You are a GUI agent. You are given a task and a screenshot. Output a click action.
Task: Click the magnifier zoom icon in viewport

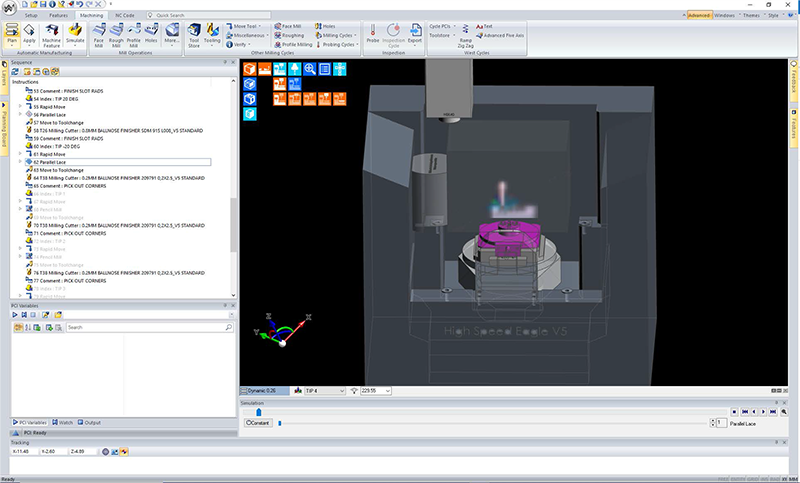310,69
